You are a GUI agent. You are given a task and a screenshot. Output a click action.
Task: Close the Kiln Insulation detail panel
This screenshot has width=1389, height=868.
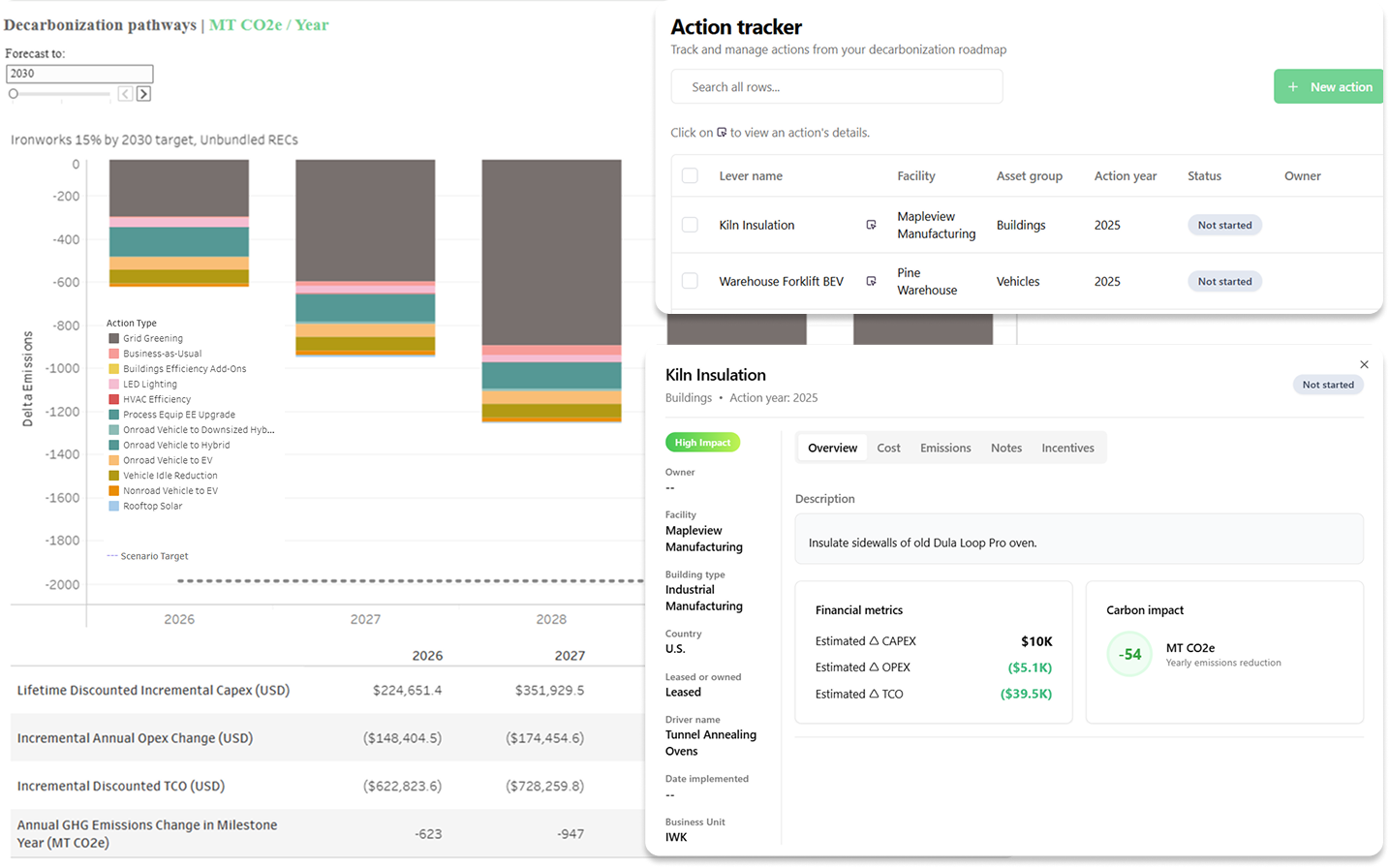click(x=1364, y=364)
